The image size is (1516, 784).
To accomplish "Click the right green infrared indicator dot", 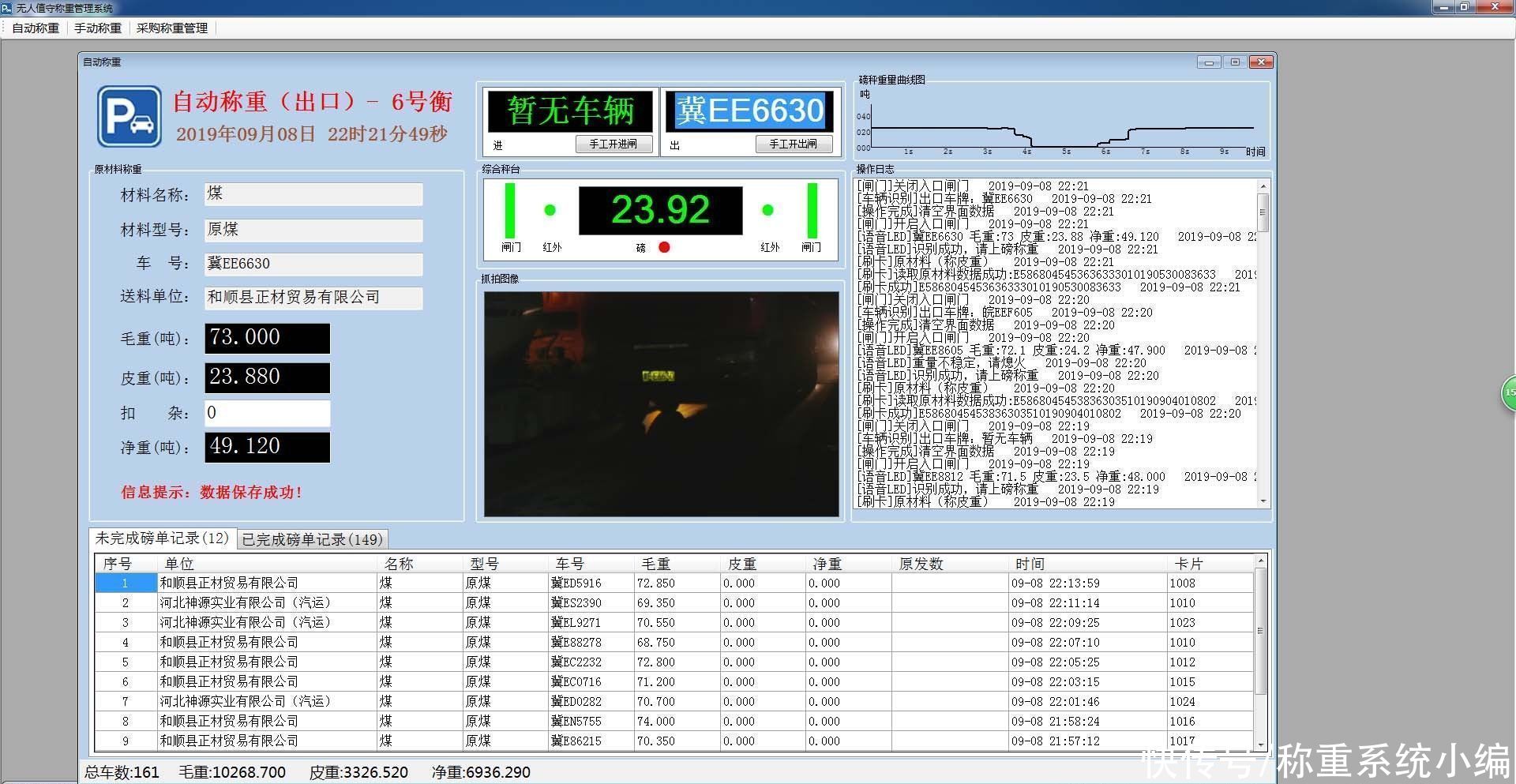I will (x=767, y=210).
